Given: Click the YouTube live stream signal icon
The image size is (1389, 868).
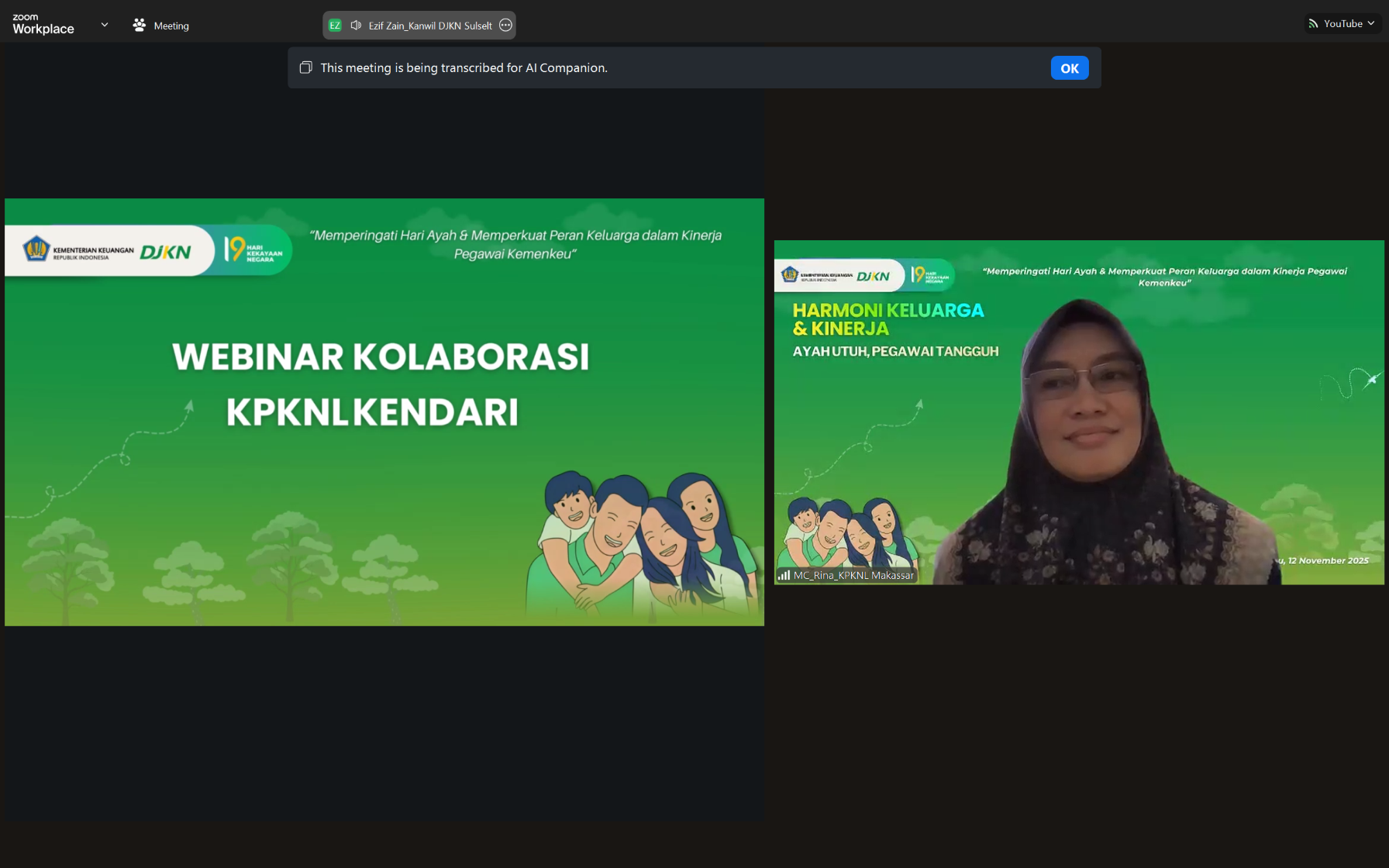Looking at the screenshot, I should coord(1313,24).
